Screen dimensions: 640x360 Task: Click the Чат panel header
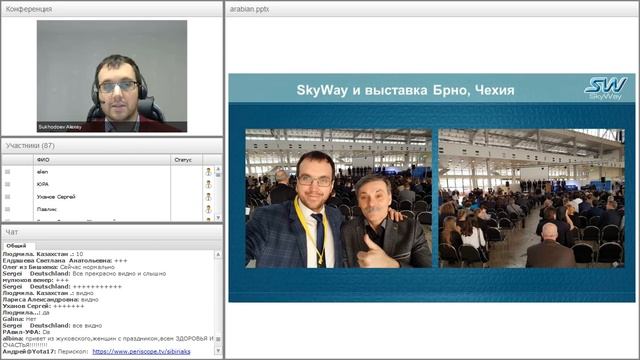[112, 232]
